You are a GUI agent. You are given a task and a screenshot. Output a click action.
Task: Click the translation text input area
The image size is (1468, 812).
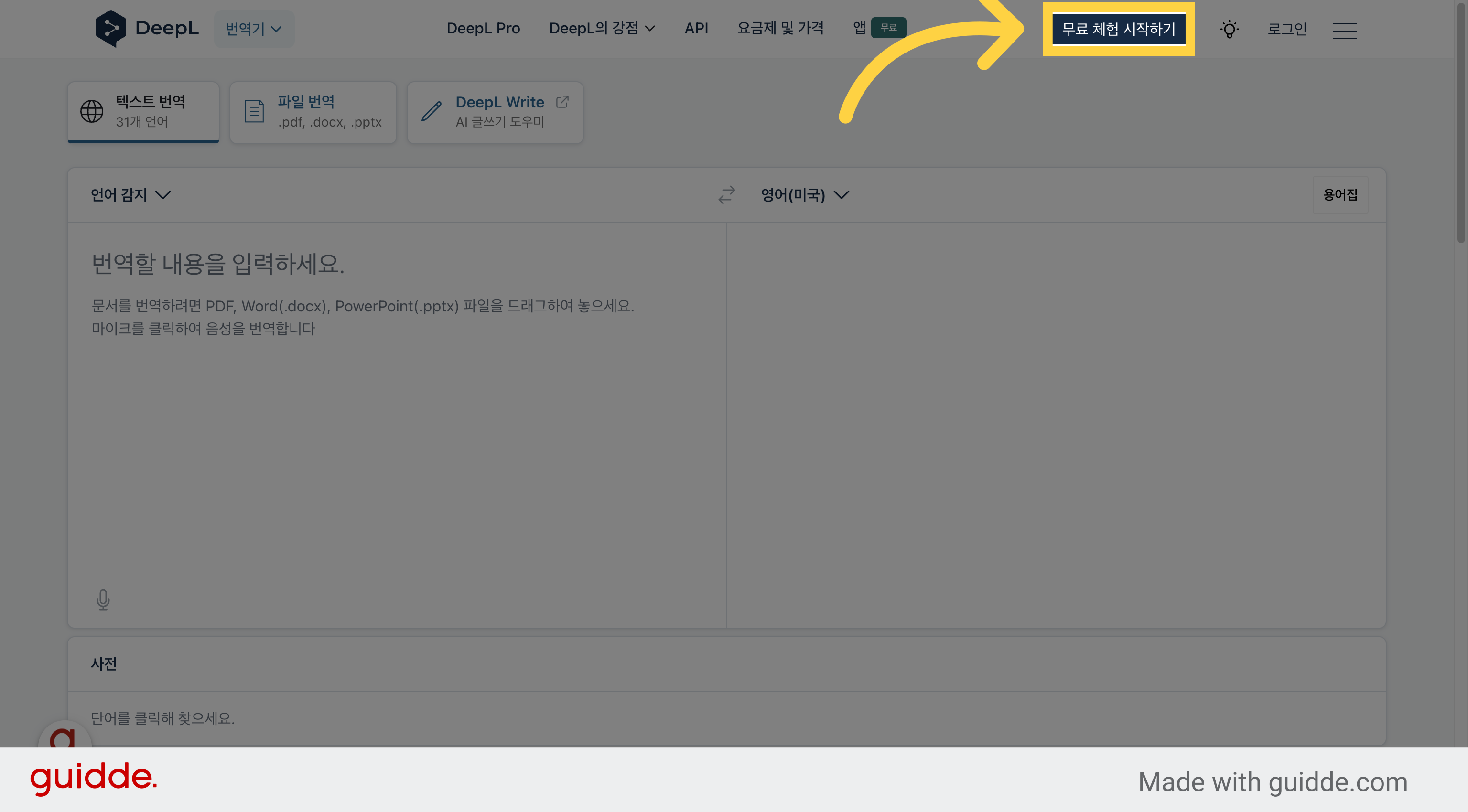coord(397,424)
